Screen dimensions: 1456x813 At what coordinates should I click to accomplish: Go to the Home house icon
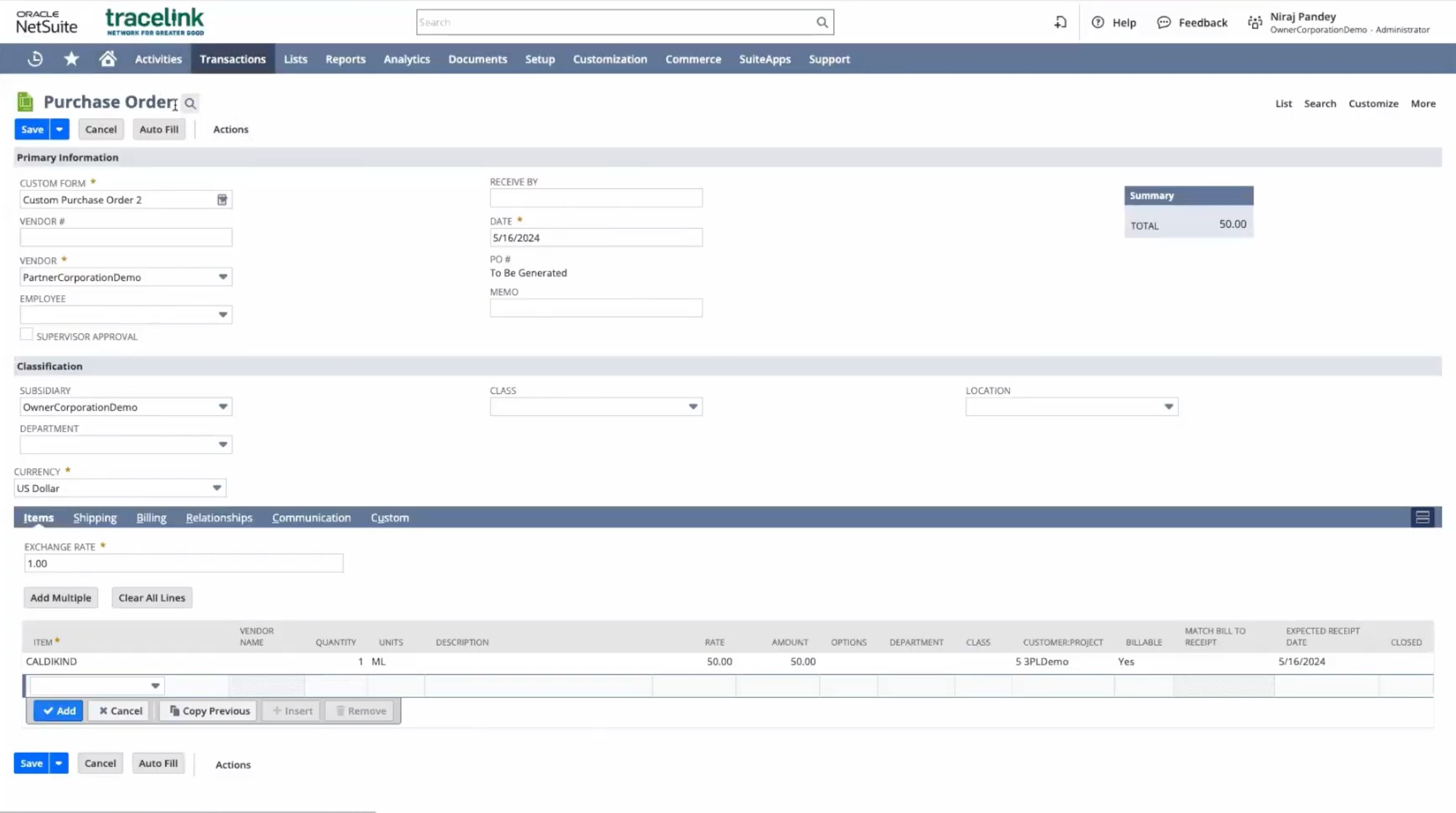[108, 59]
